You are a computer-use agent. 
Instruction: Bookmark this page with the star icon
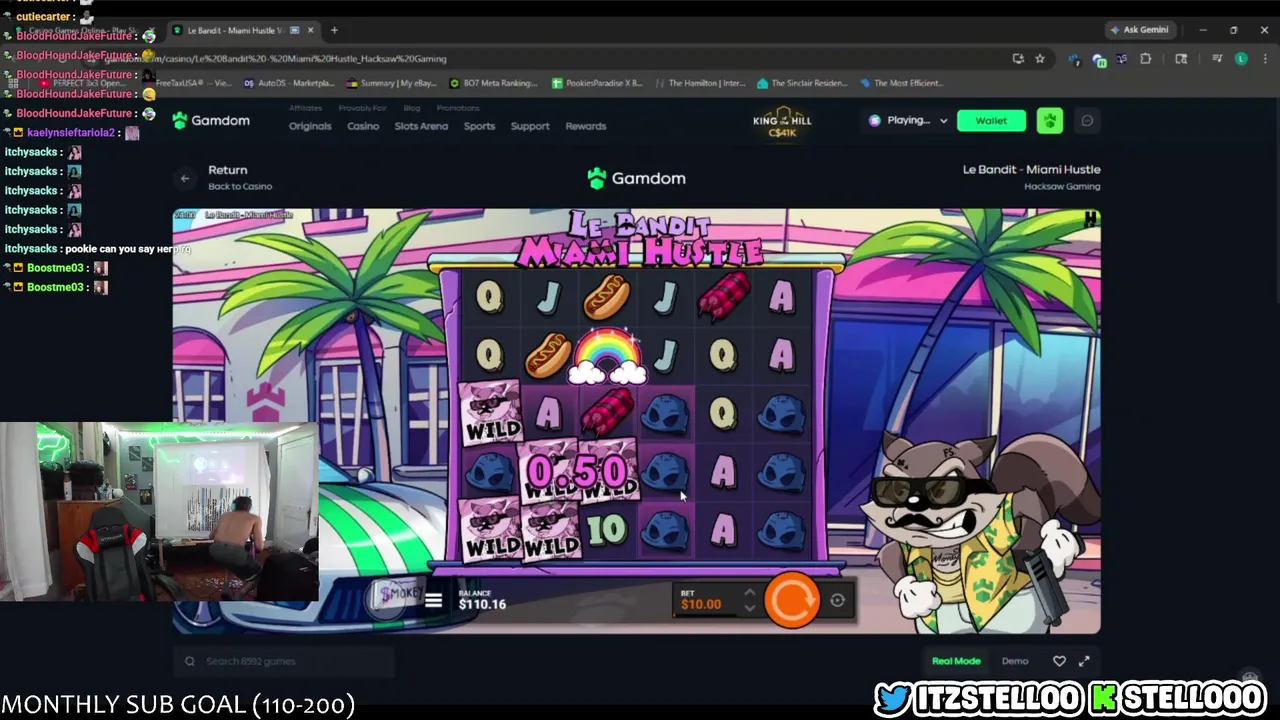(x=1040, y=59)
